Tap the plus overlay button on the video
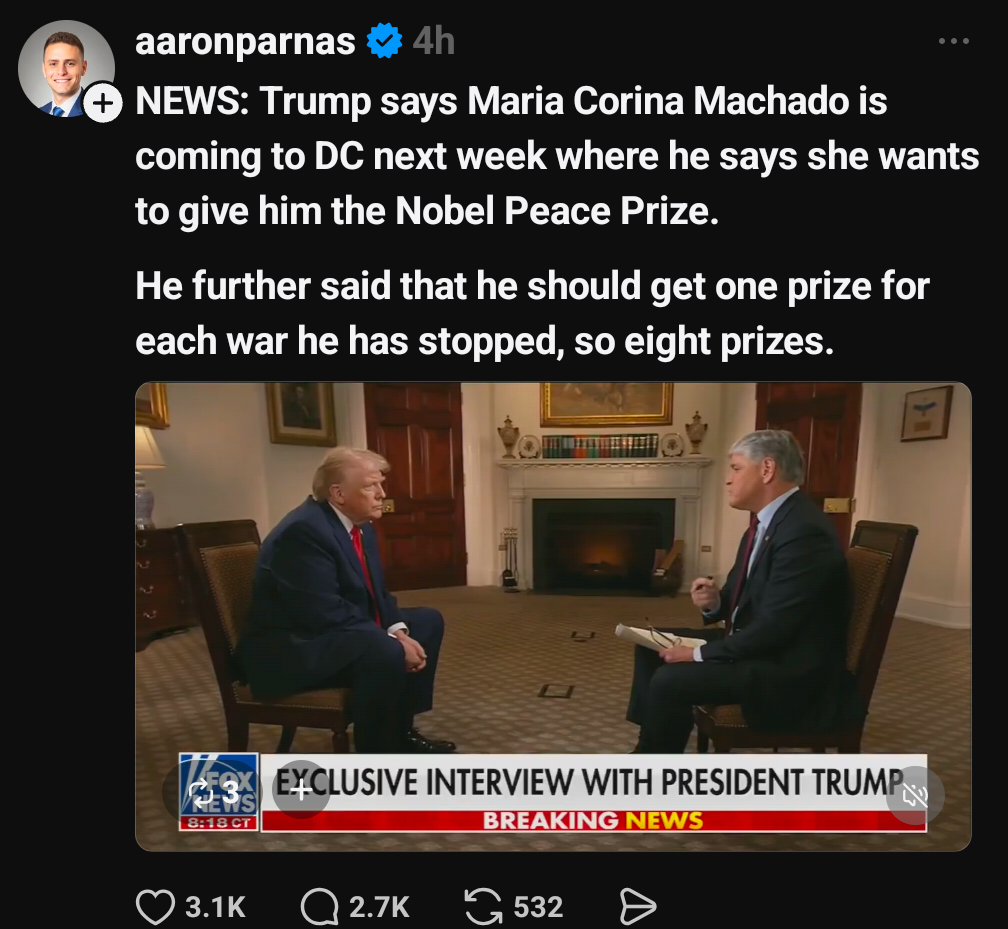Image resolution: width=1008 pixels, height=929 pixels. coord(301,790)
